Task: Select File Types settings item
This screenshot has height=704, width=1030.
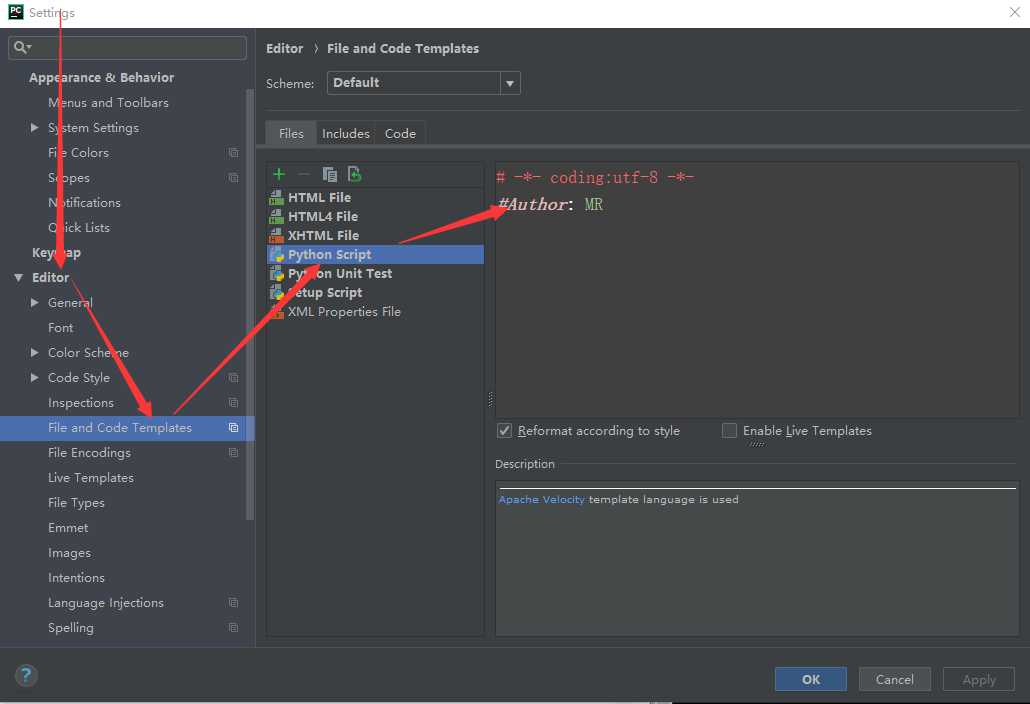Action: point(76,502)
